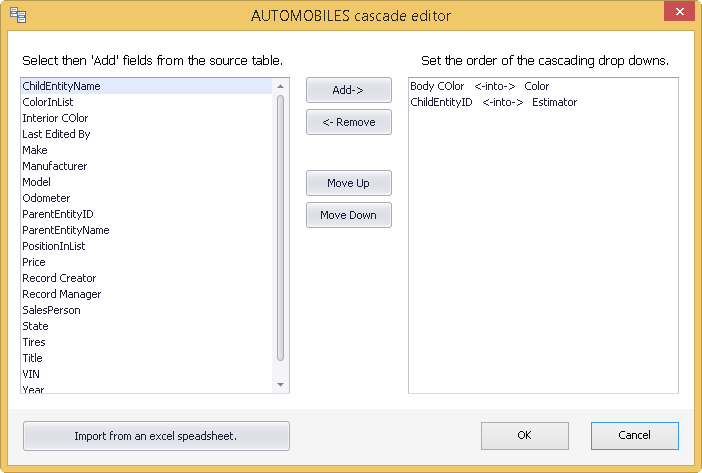Close the AUTOMOBILES cascade editor window
The width and height of the screenshot is (702, 473).
(x=679, y=12)
